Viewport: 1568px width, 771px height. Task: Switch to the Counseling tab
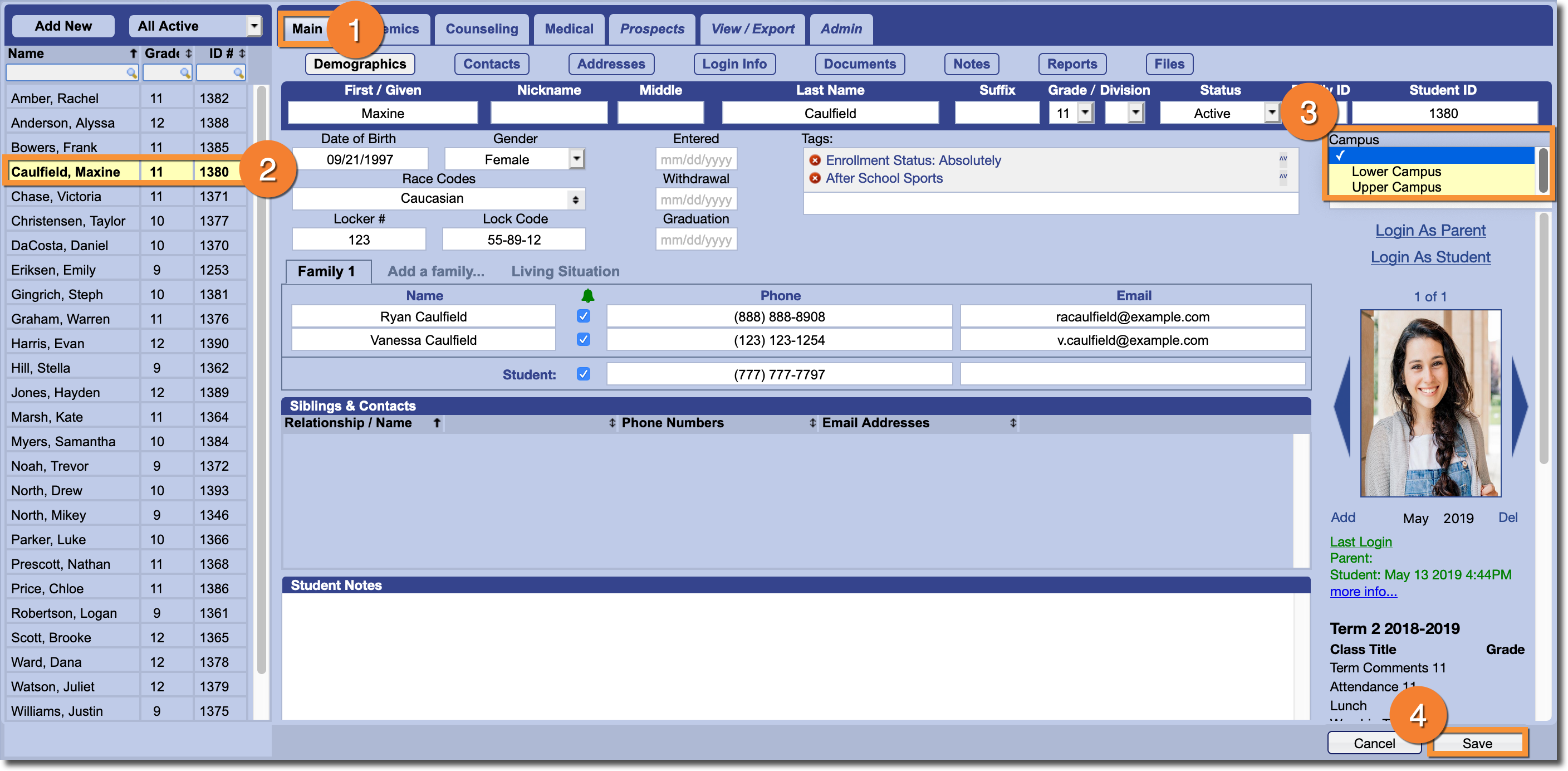click(x=482, y=29)
